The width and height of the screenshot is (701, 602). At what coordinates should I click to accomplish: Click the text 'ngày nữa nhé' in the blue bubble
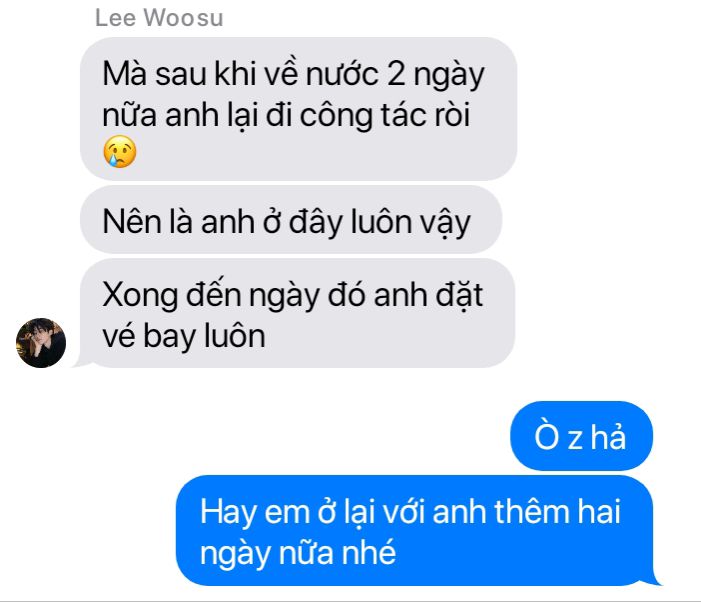coord(298,553)
